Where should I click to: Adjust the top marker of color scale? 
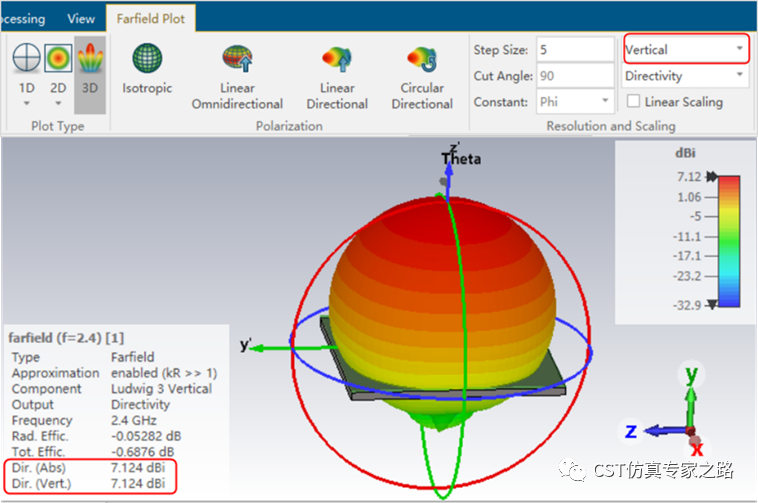pyautogui.click(x=712, y=176)
